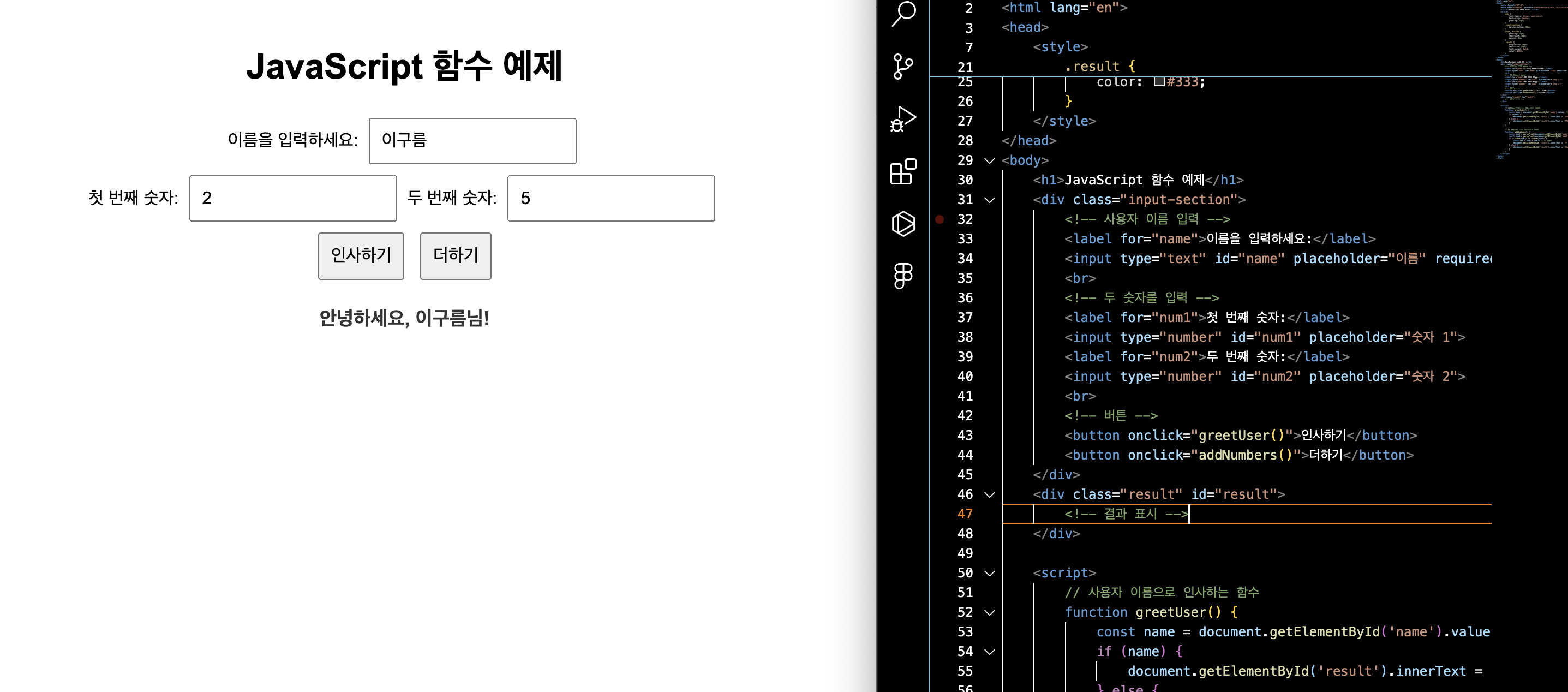Viewport: 1568px width, 692px height.
Task: Fold the input-section div at line 31
Action: (x=990, y=200)
